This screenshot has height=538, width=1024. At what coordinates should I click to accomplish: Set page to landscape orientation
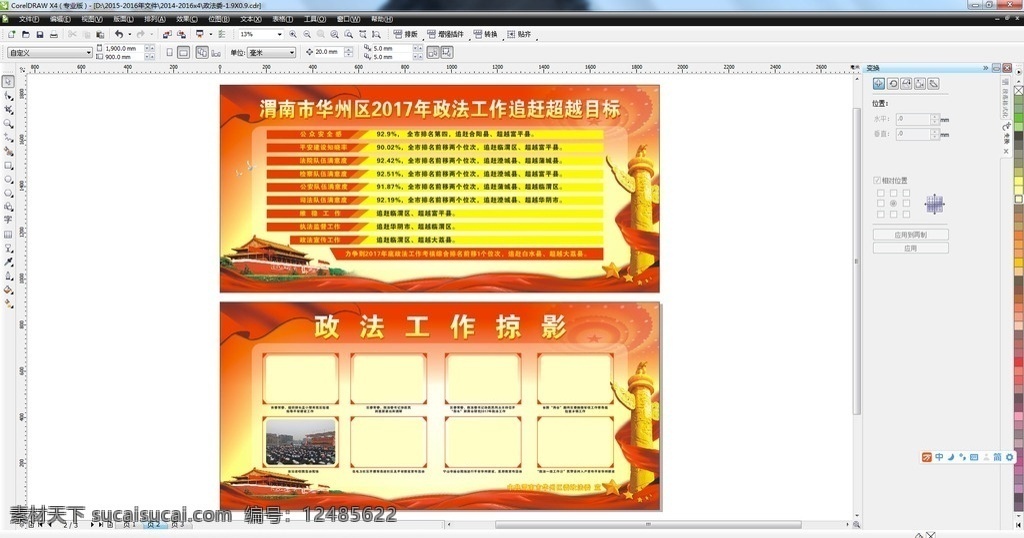[184, 52]
